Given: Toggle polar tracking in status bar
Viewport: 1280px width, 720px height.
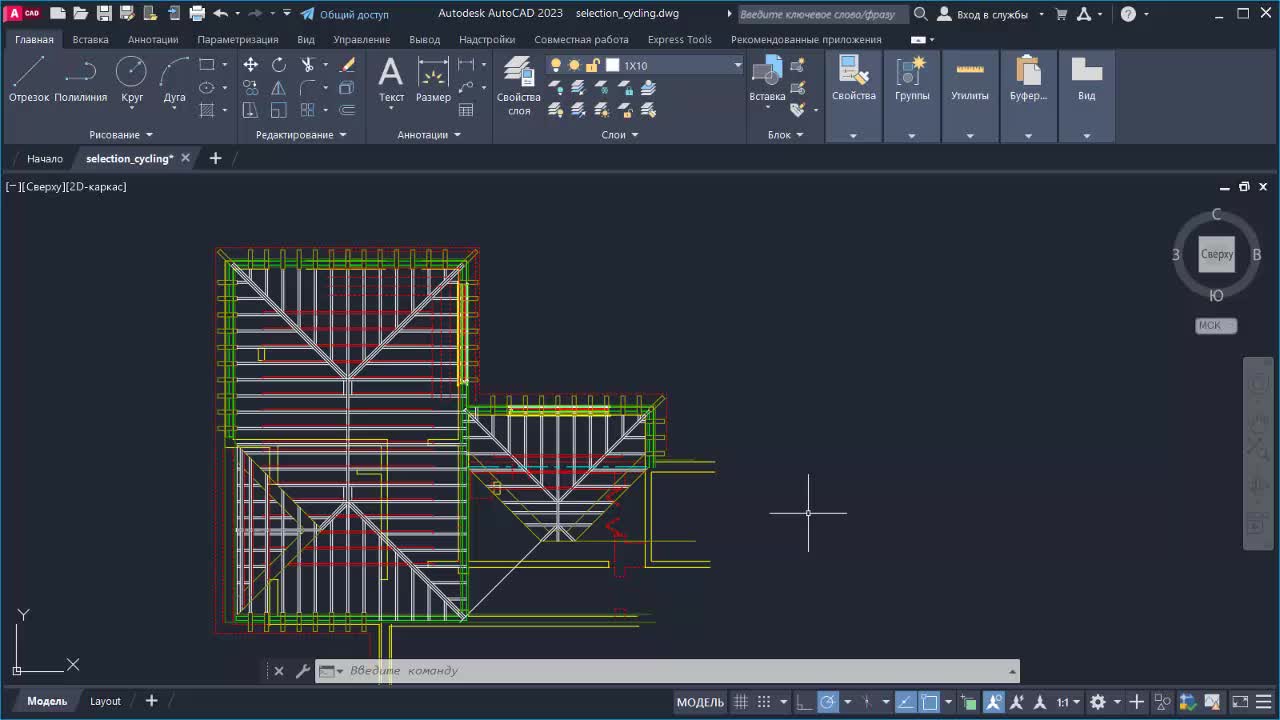Looking at the screenshot, I should tap(828, 702).
